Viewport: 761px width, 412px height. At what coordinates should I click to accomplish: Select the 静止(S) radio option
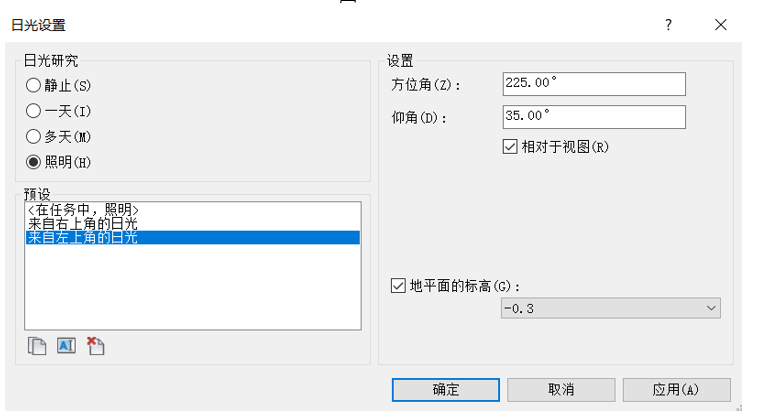[x=34, y=86]
